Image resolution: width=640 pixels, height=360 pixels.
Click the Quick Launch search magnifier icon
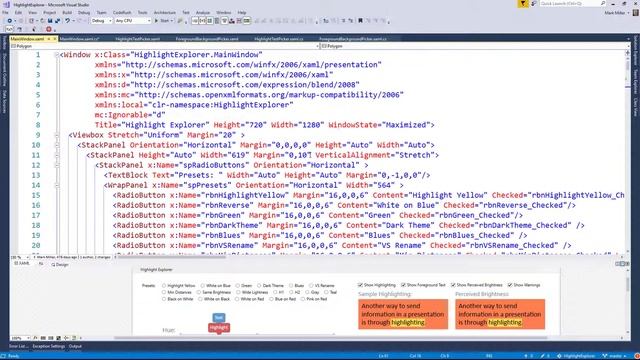(603, 3)
